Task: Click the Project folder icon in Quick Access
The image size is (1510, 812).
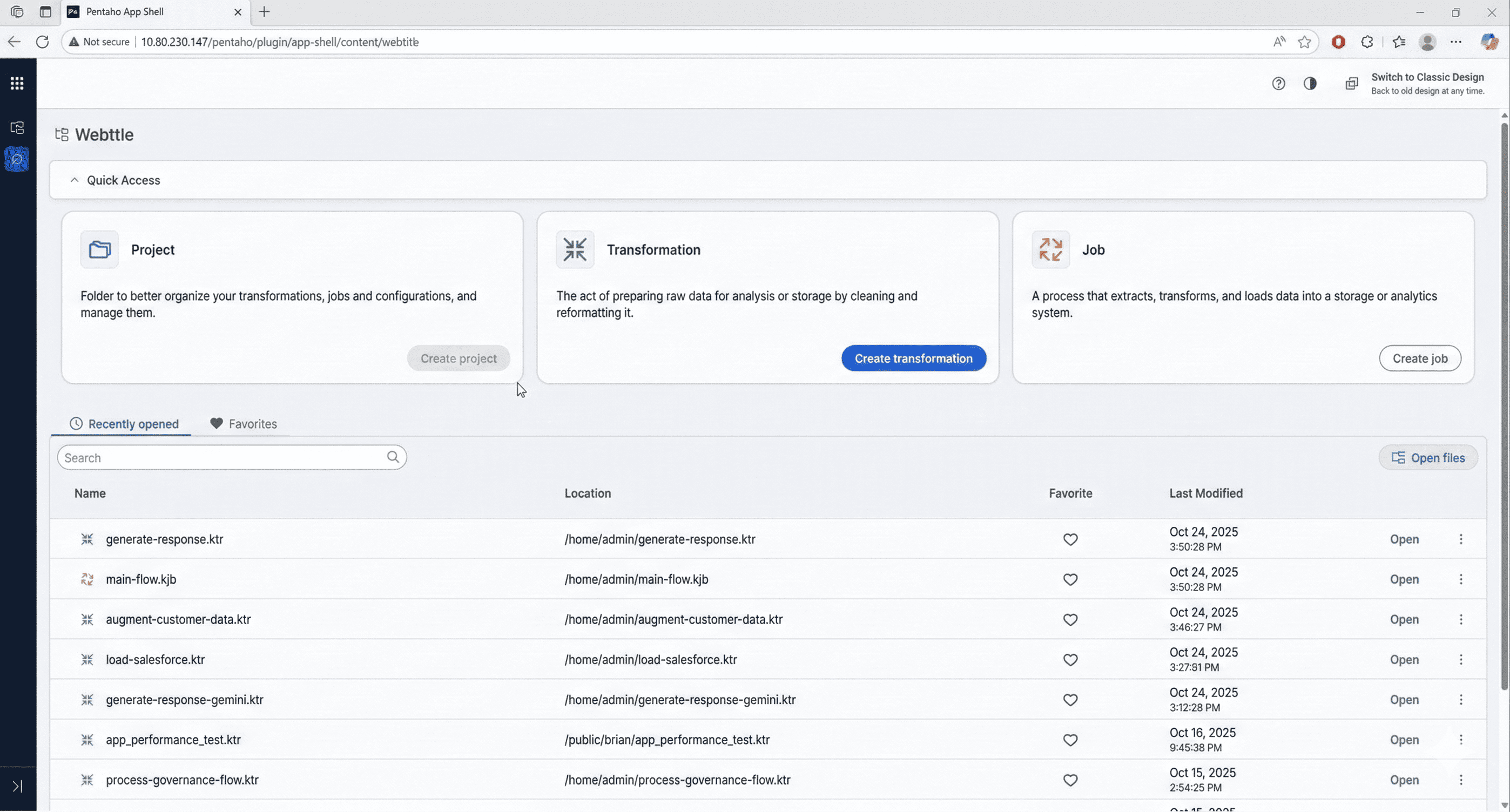Action: coord(99,249)
